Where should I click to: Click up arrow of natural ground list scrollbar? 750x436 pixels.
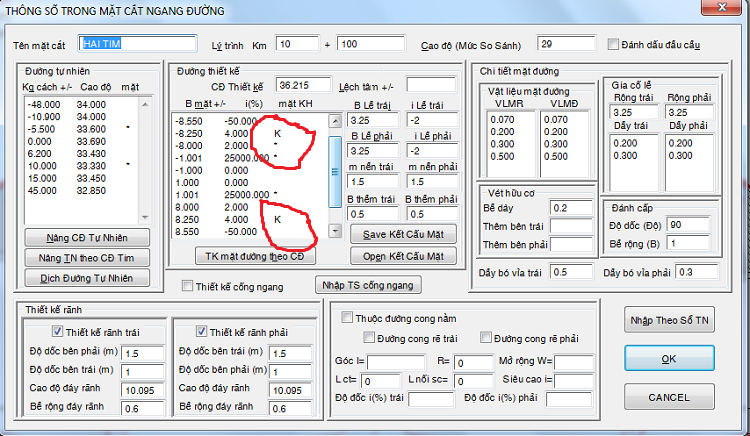click(x=145, y=104)
